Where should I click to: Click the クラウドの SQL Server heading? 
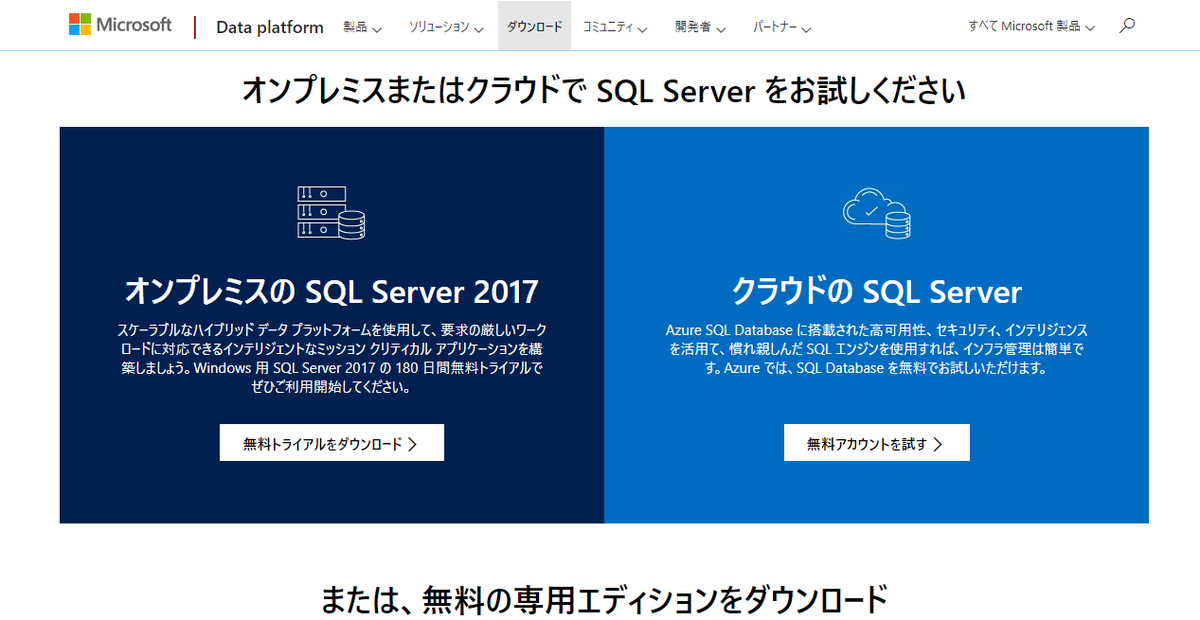[x=877, y=291]
